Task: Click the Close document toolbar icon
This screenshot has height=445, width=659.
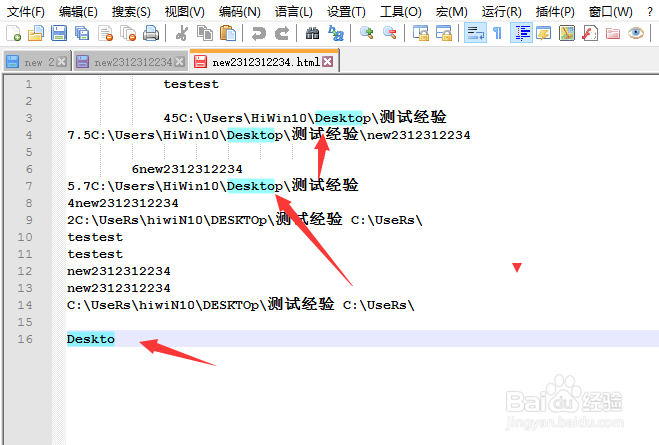Action: (105, 33)
